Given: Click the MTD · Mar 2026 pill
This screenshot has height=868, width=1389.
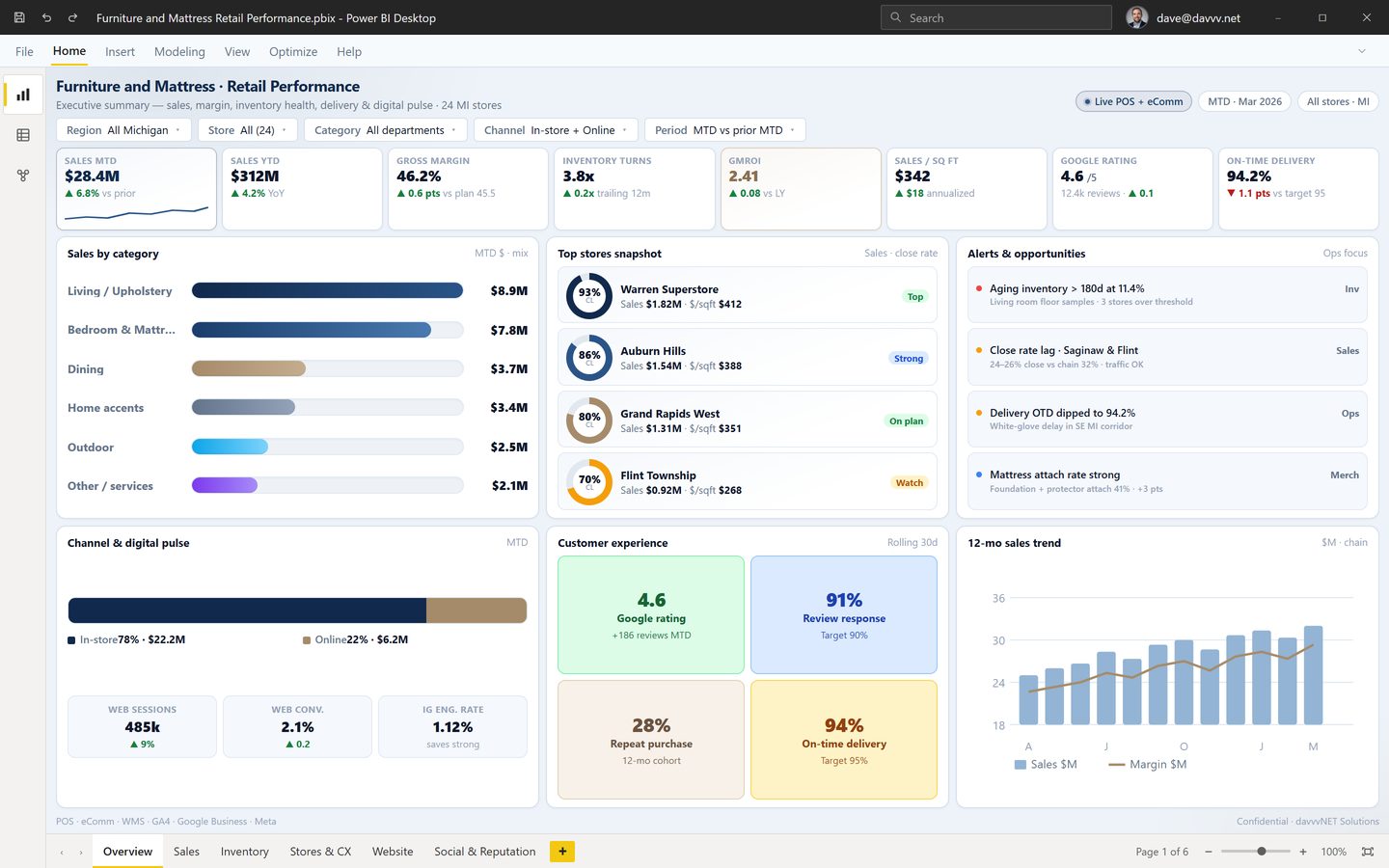Looking at the screenshot, I should (x=1244, y=101).
